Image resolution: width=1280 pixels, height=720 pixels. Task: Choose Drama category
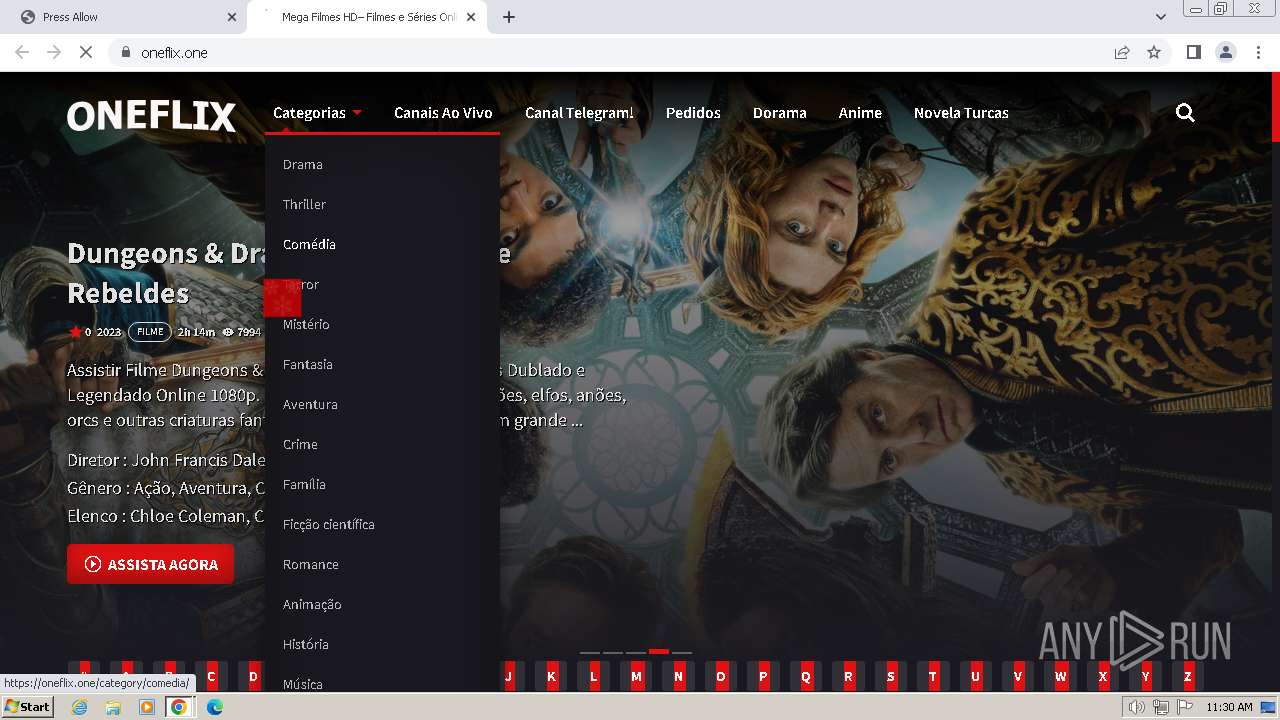click(x=302, y=164)
